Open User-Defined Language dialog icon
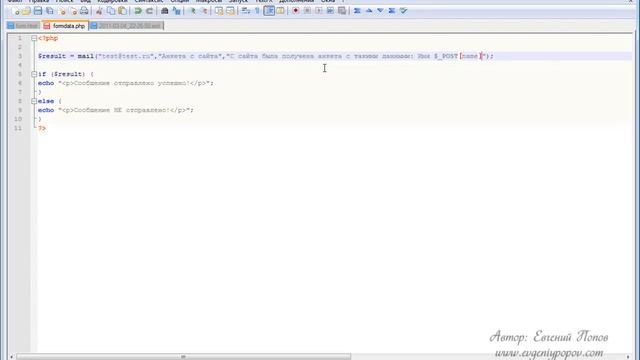 click(x=280, y=11)
